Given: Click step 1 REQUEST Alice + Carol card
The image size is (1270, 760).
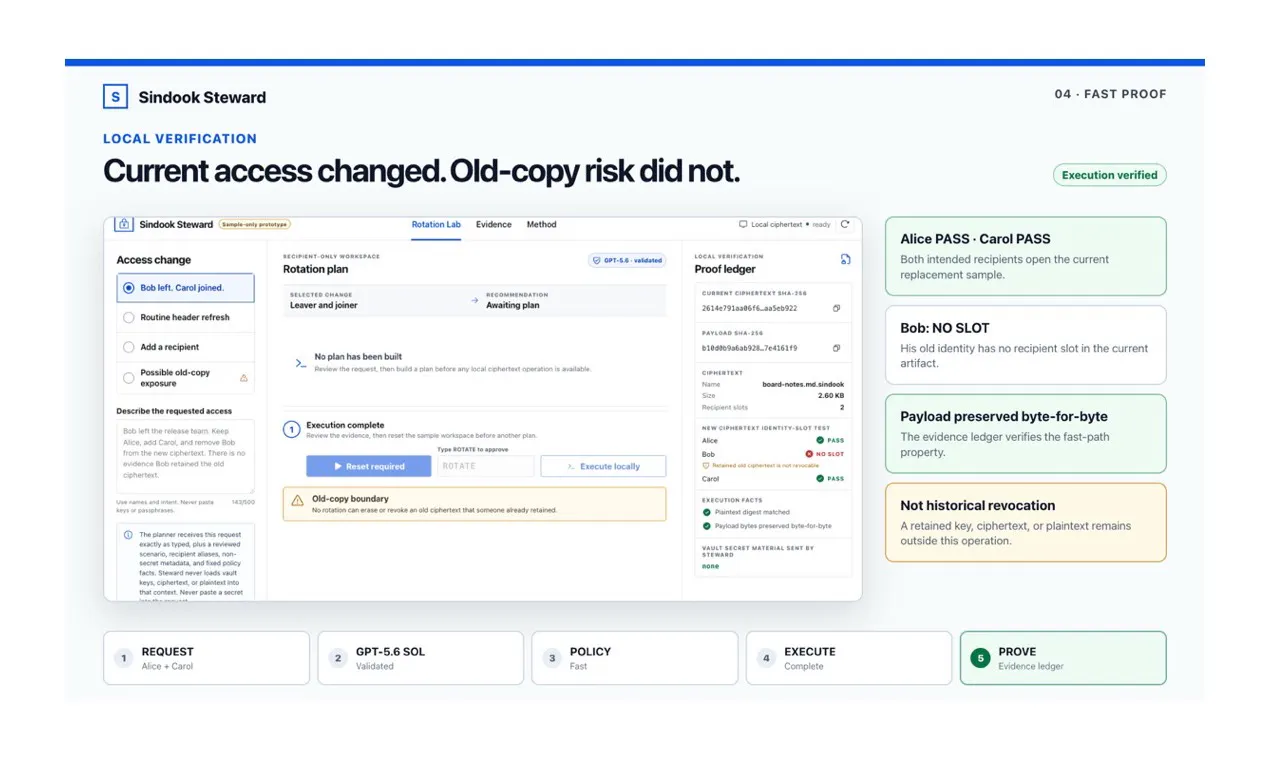Looking at the screenshot, I should pos(206,658).
